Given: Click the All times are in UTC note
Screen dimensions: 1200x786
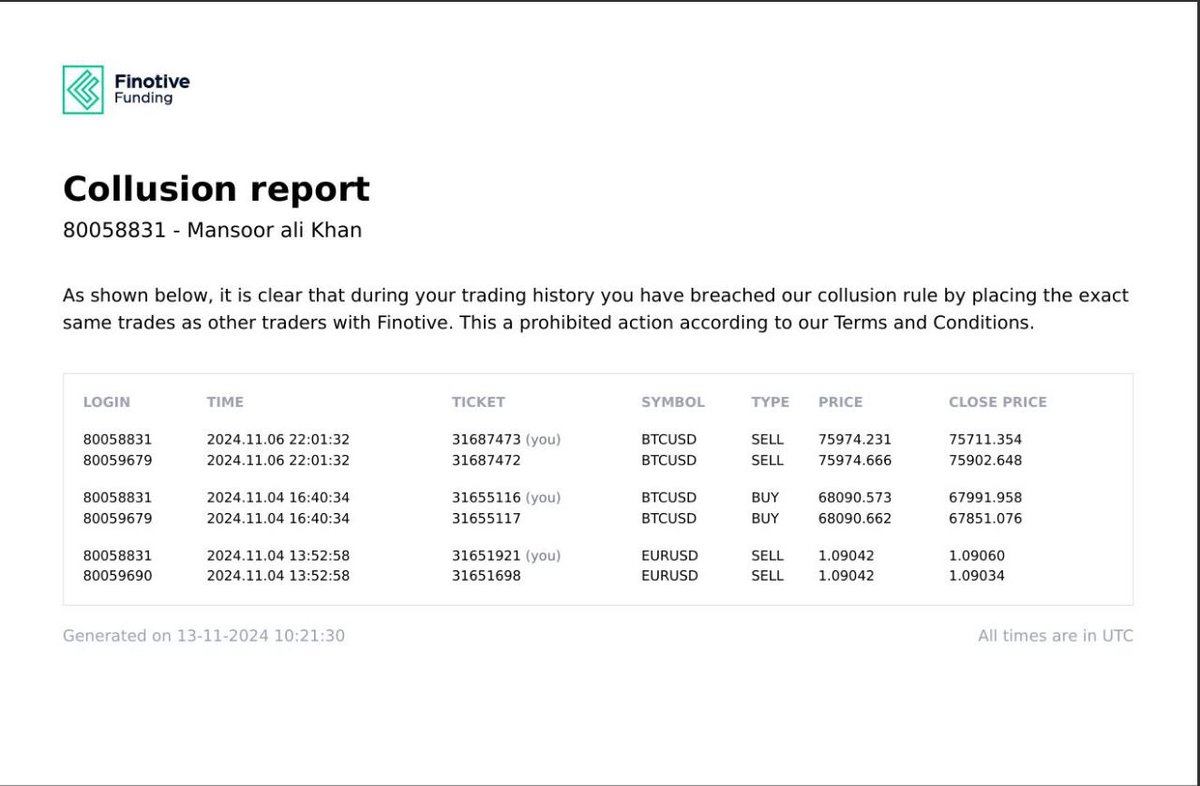Looking at the screenshot, I should 1056,635.
